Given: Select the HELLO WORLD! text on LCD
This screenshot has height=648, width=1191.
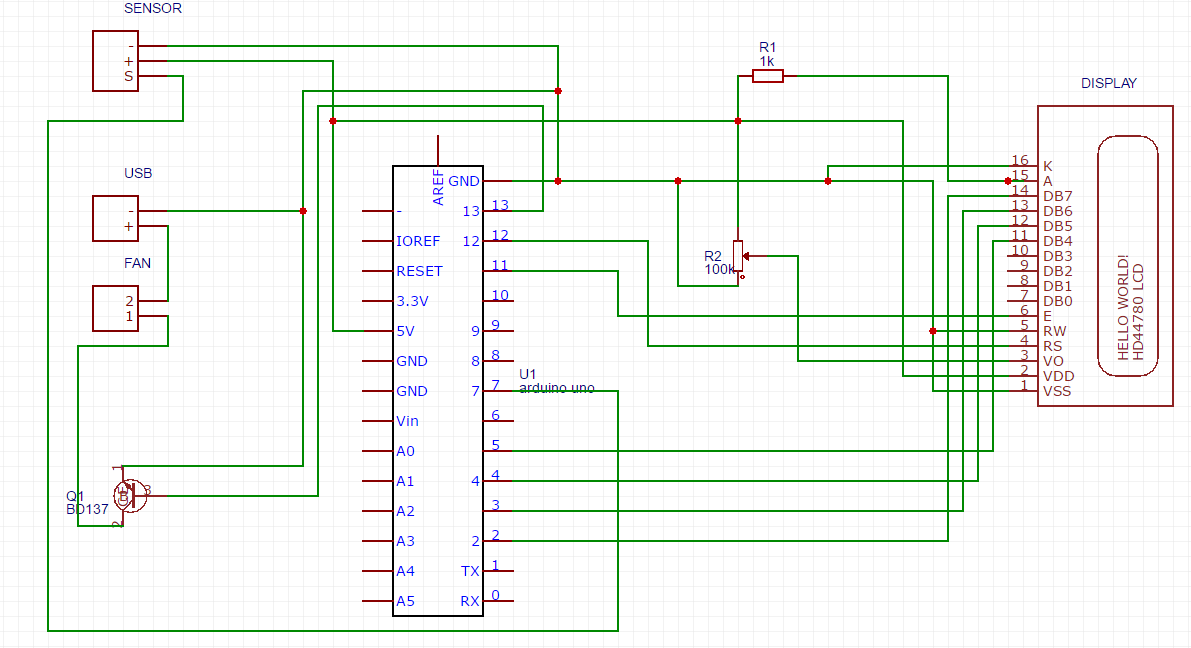Looking at the screenshot, I should (x=1125, y=305).
